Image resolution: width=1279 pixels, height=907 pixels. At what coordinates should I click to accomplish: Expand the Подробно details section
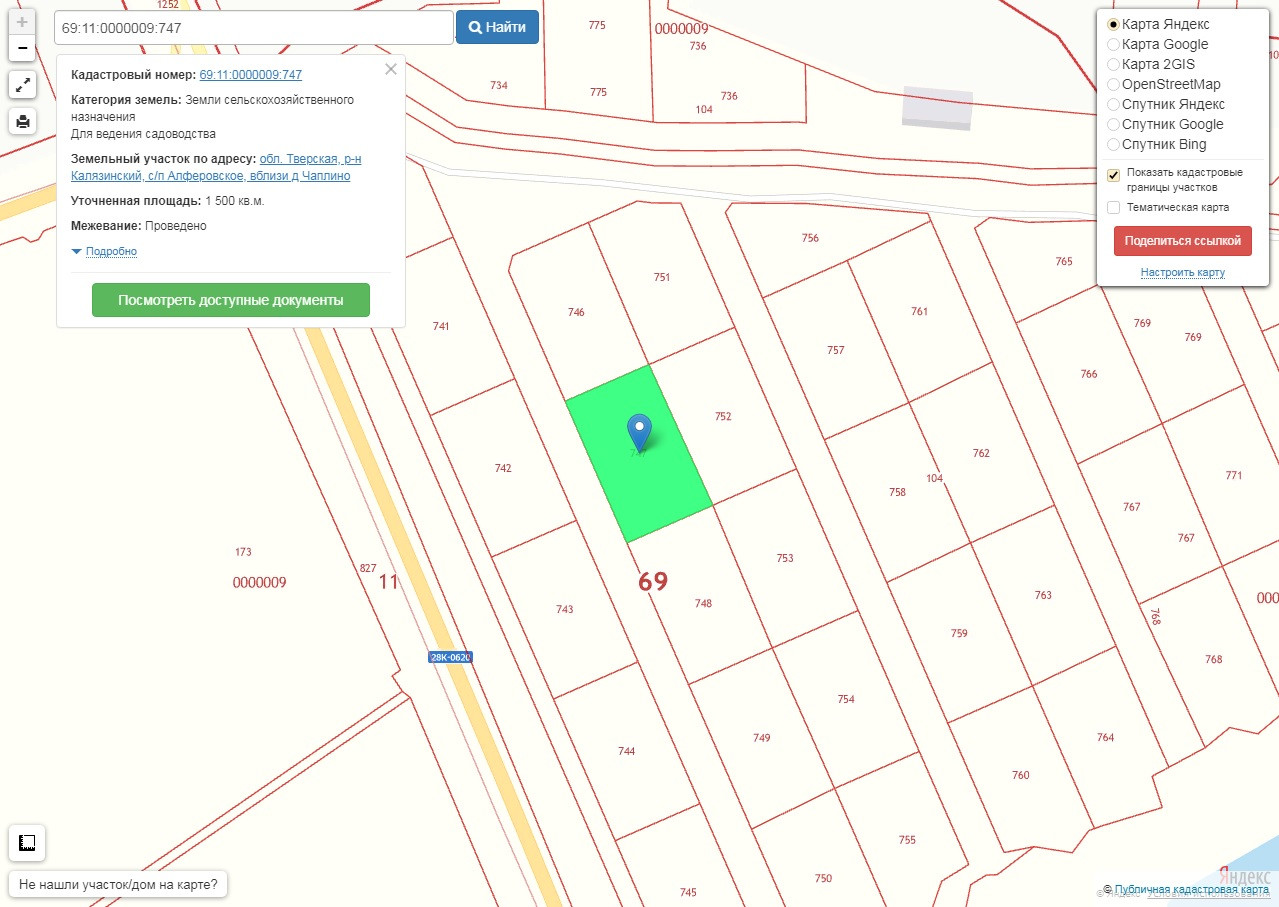coord(104,252)
